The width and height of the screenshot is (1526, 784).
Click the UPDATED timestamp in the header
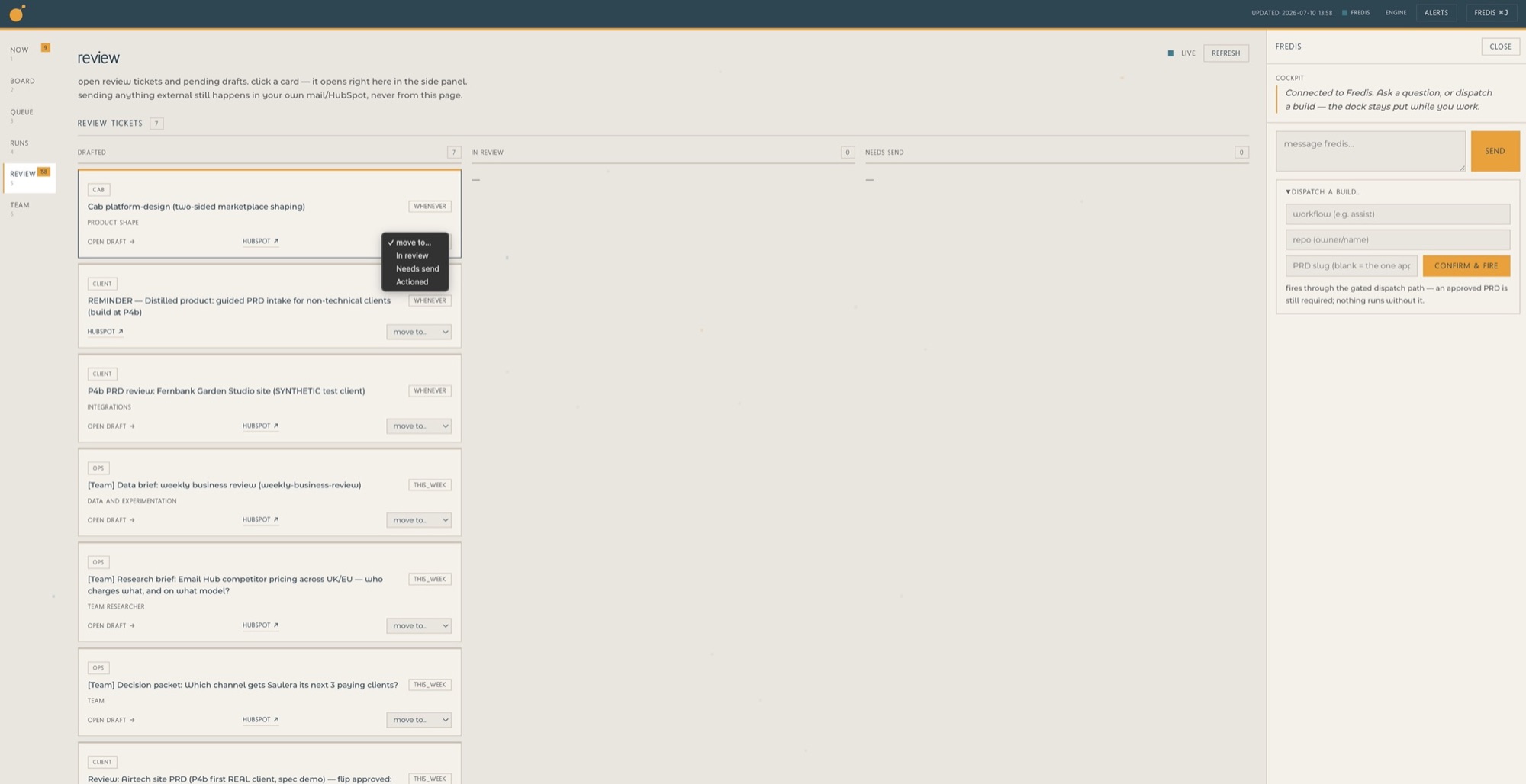point(1292,13)
